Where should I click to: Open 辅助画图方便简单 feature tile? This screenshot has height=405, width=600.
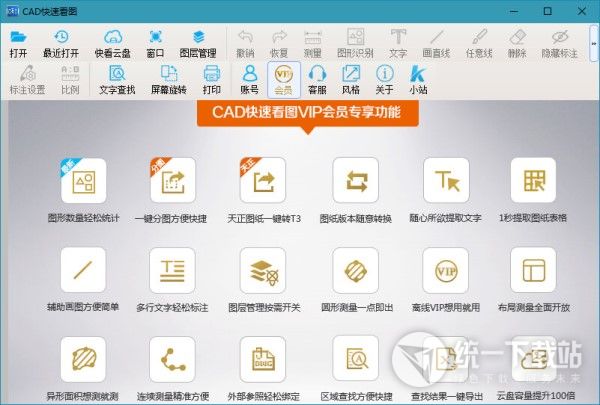coord(83,270)
